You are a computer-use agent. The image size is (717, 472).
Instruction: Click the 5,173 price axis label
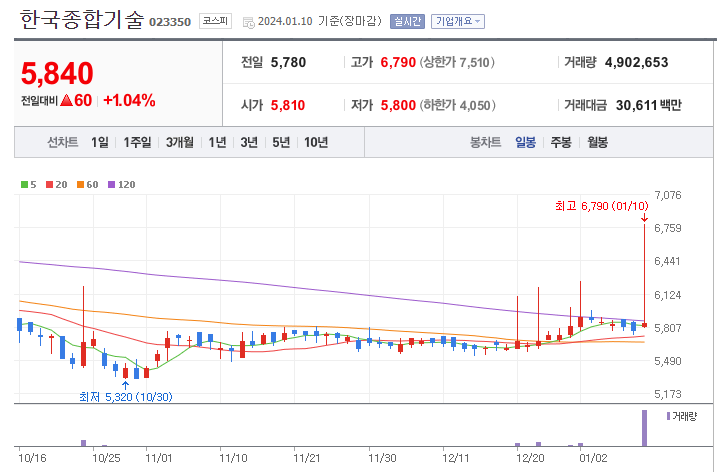point(668,394)
